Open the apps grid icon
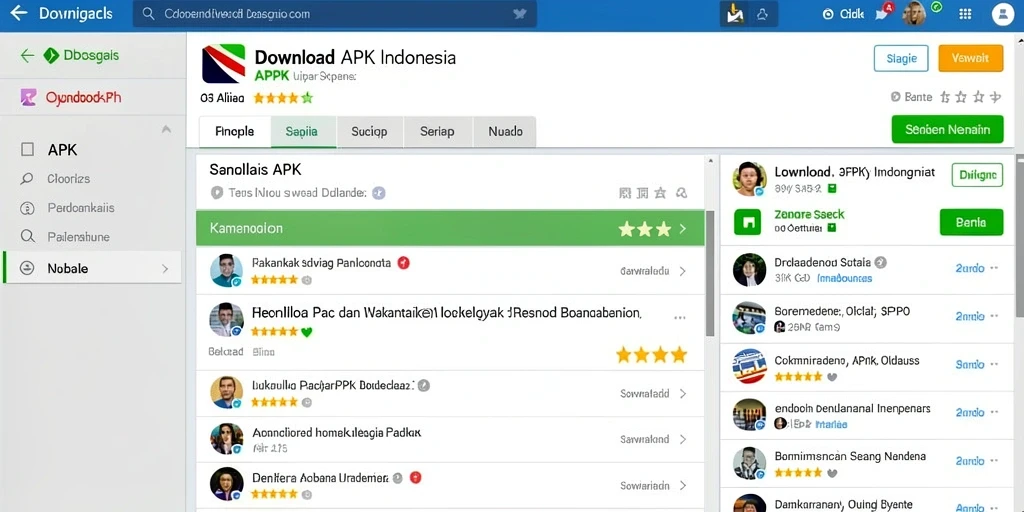The height and width of the screenshot is (512, 1024). [x=965, y=14]
